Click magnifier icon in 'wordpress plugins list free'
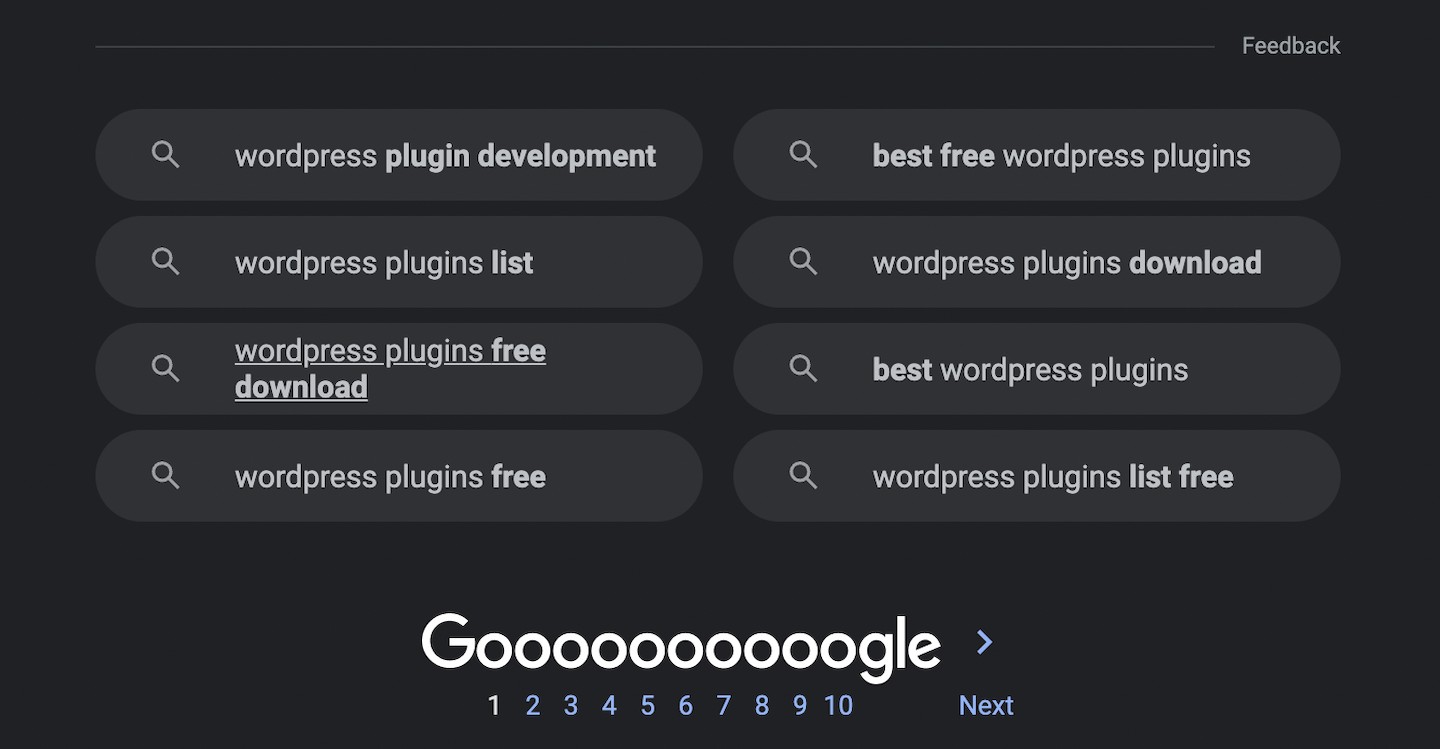This screenshot has height=749, width=1440. pos(803,476)
